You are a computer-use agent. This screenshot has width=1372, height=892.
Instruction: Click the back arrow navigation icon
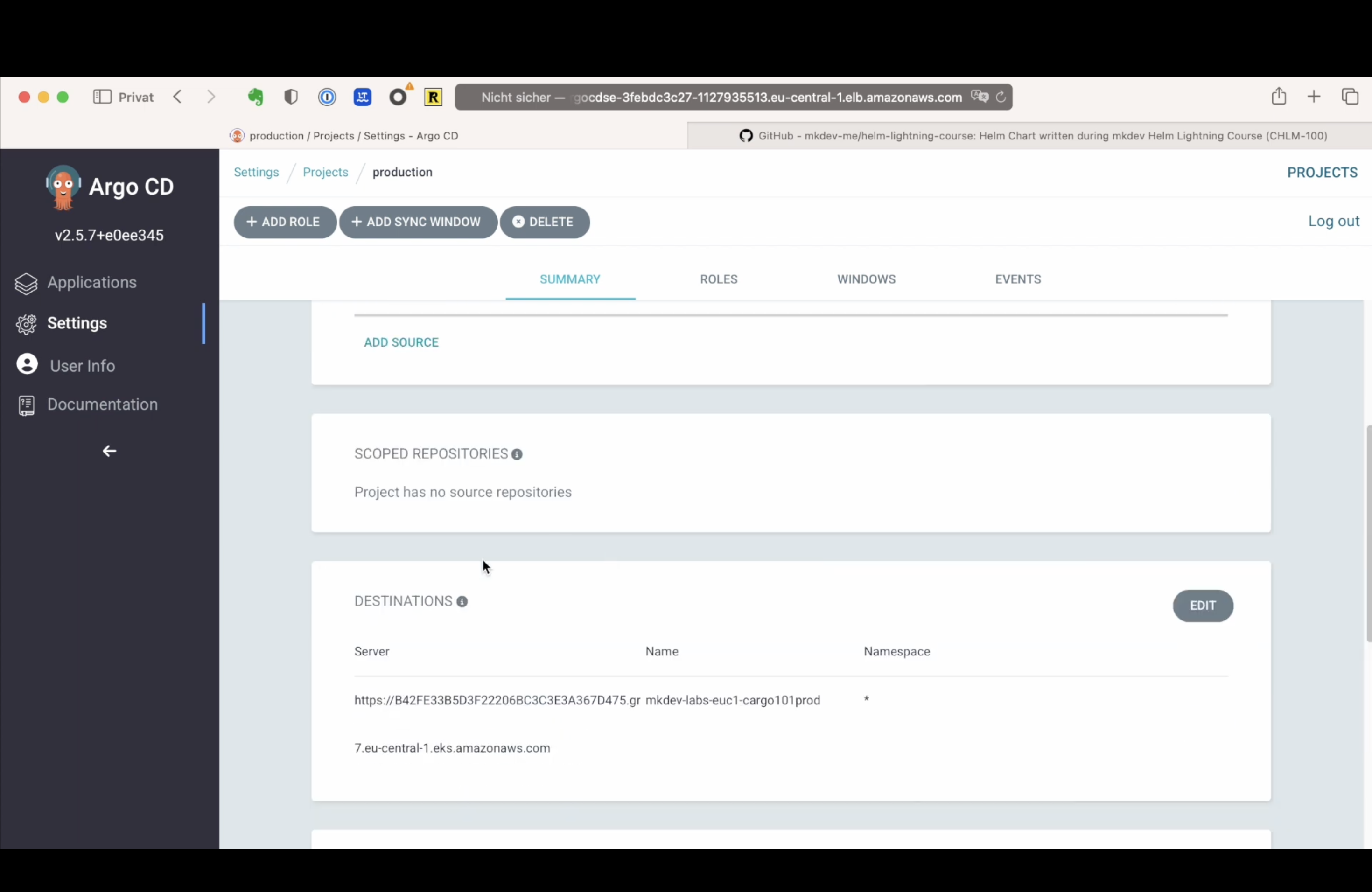pyautogui.click(x=109, y=450)
